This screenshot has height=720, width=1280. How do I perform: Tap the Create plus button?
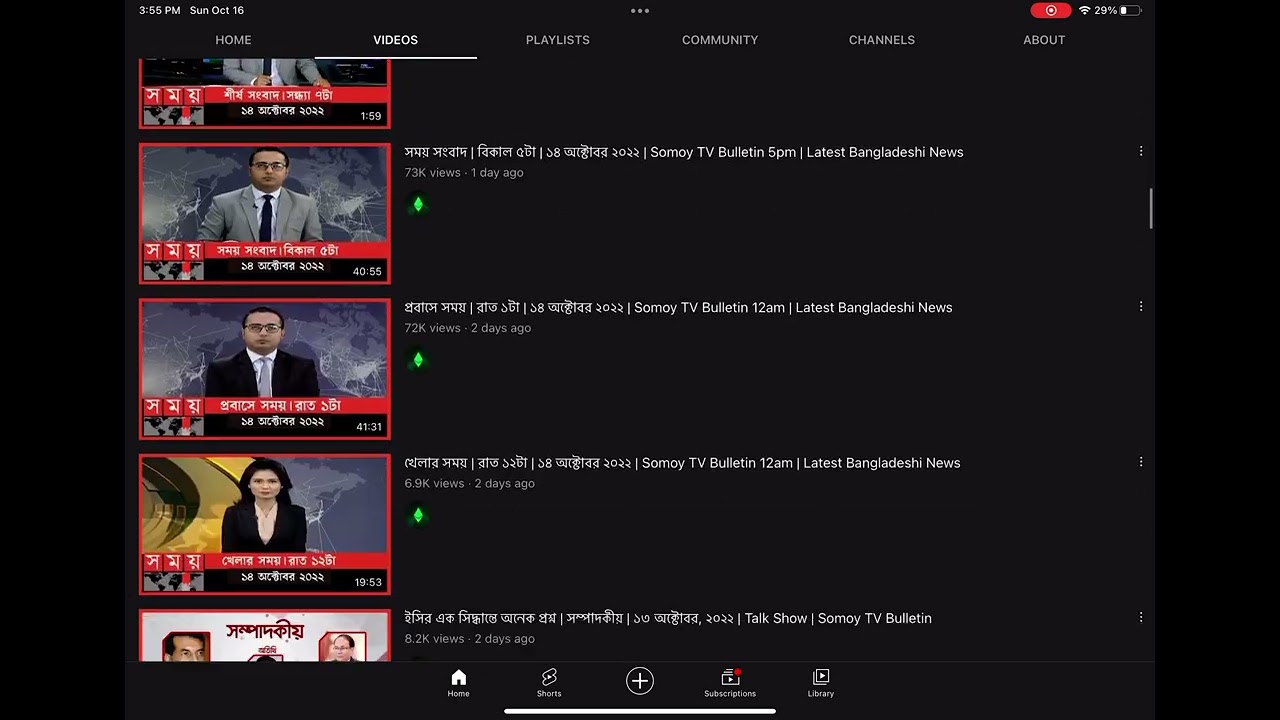click(x=640, y=681)
